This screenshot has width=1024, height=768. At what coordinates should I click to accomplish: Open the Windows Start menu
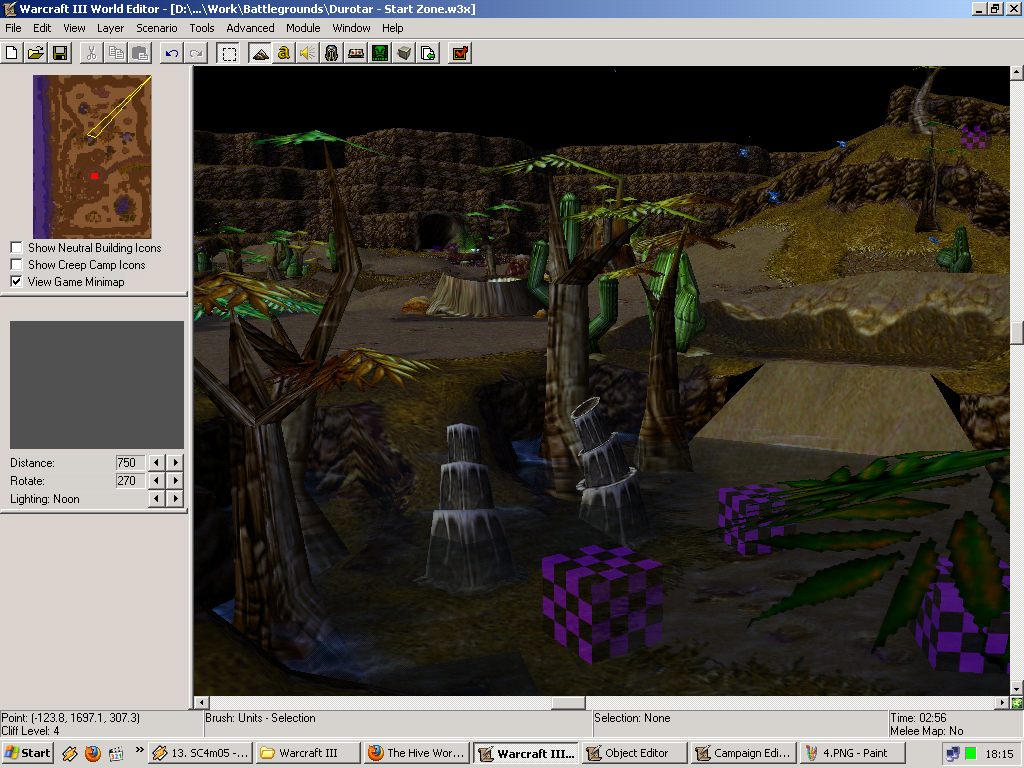point(27,753)
